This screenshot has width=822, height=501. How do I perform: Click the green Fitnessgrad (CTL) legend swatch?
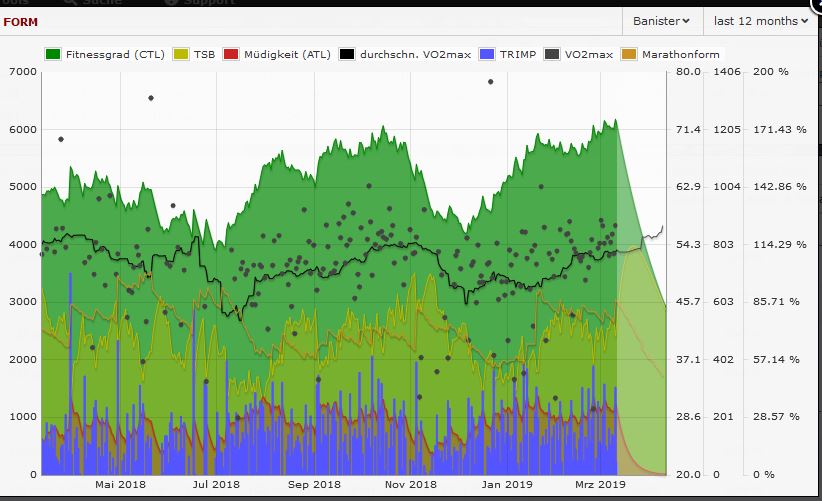(53, 53)
